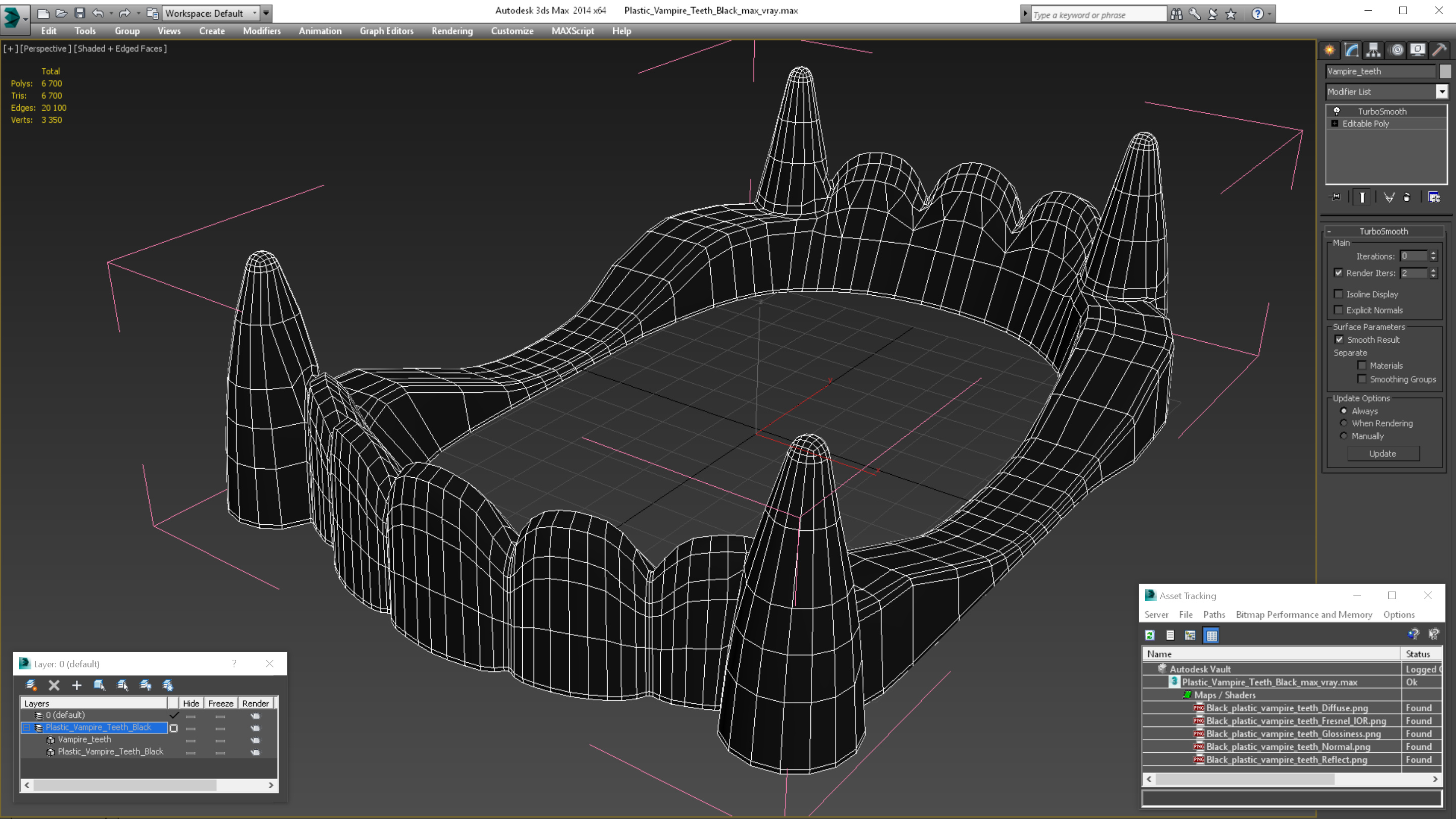Viewport: 1456px width, 819px height.
Task: Toggle the Smooth Result checkbox
Action: coord(1339,340)
